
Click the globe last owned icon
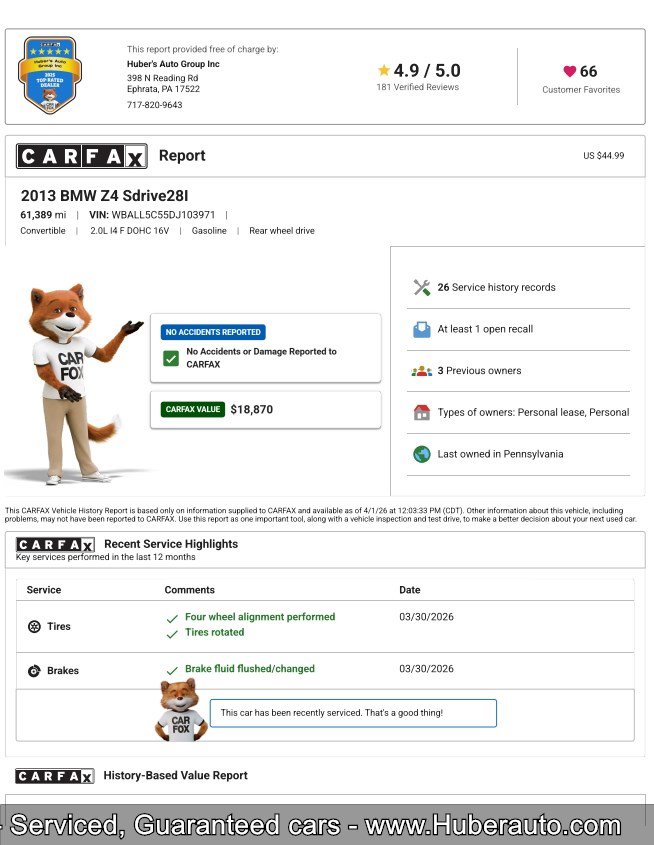pyautogui.click(x=421, y=454)
